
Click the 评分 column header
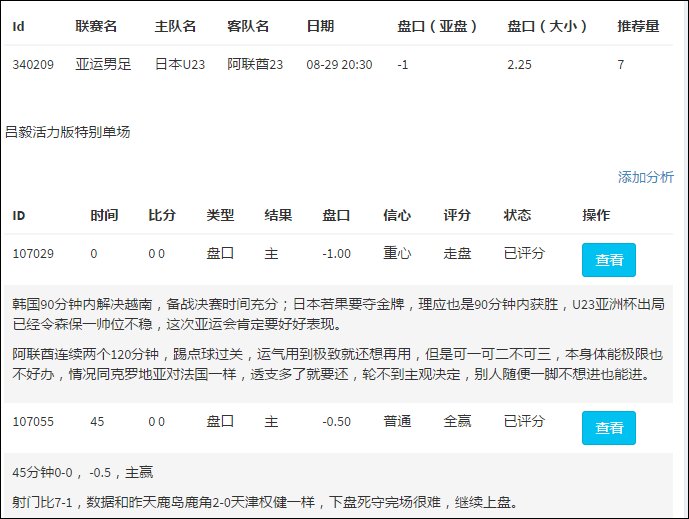click(x=457, y=215)
